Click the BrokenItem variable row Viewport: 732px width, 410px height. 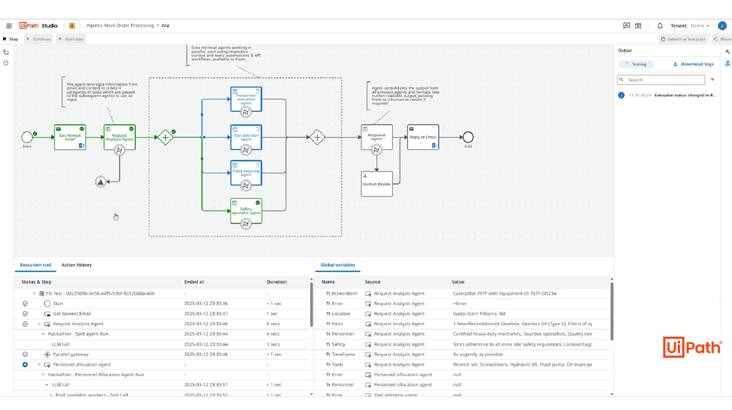coord(464,293)
